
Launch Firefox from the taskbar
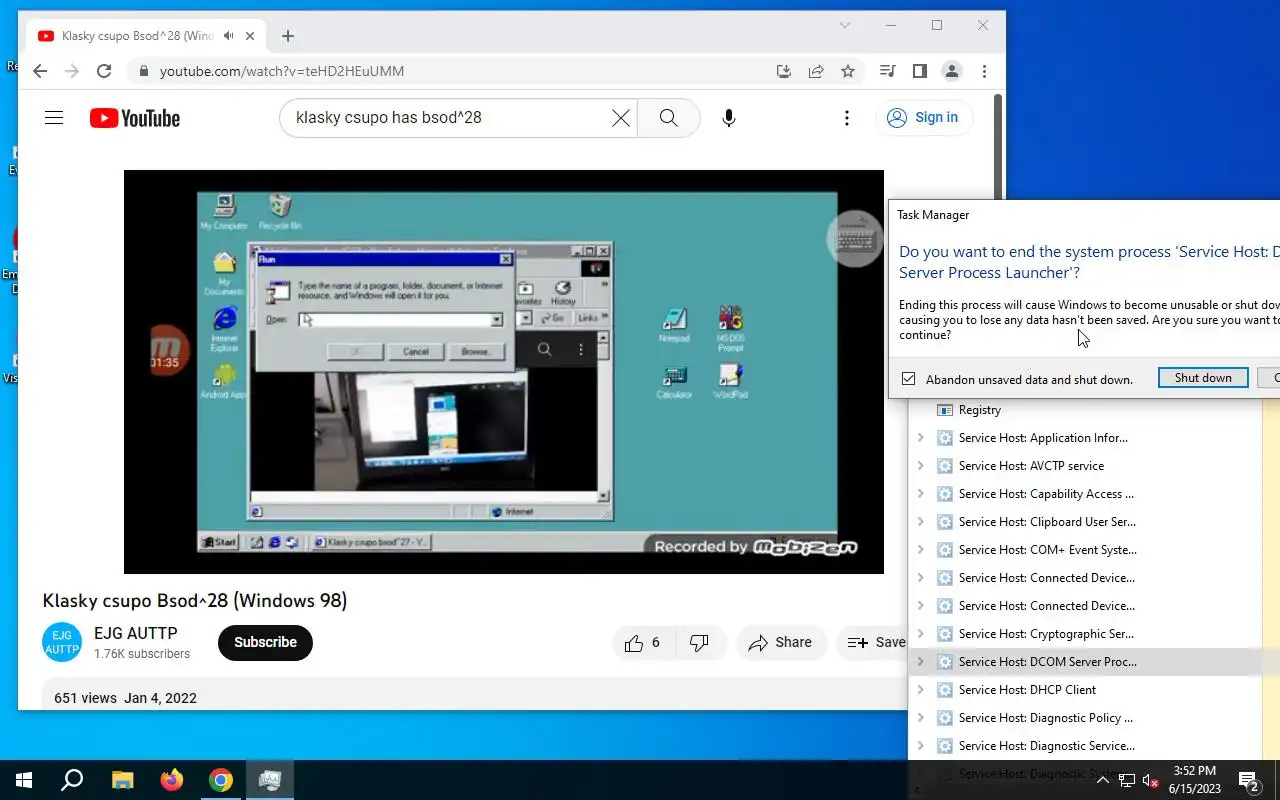[x=172, y=780]
